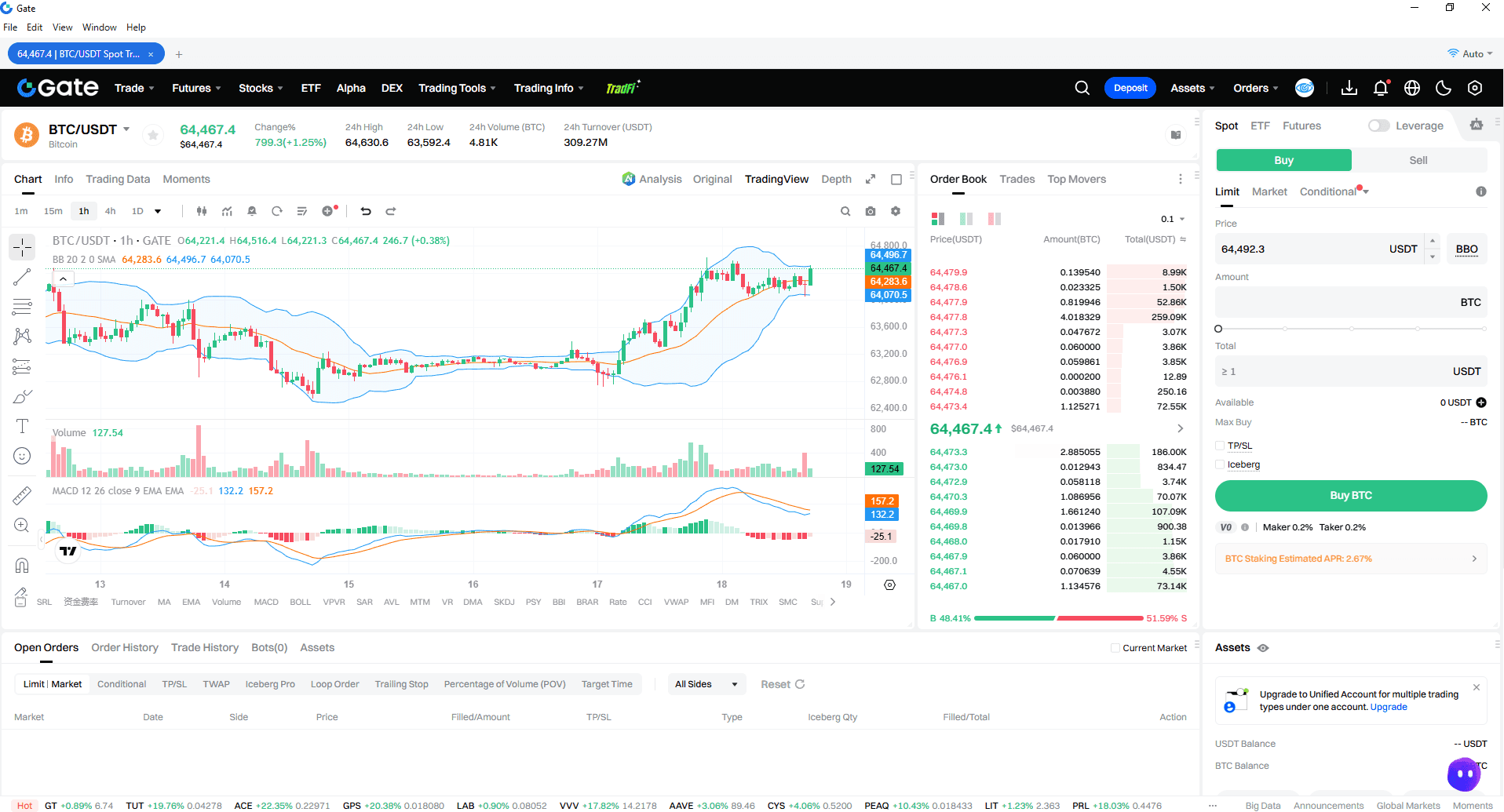Screen dimensions: 1504x812
Task: Open the timeframe dropdown arrow after 1D
Action: [x=158, y=211]
